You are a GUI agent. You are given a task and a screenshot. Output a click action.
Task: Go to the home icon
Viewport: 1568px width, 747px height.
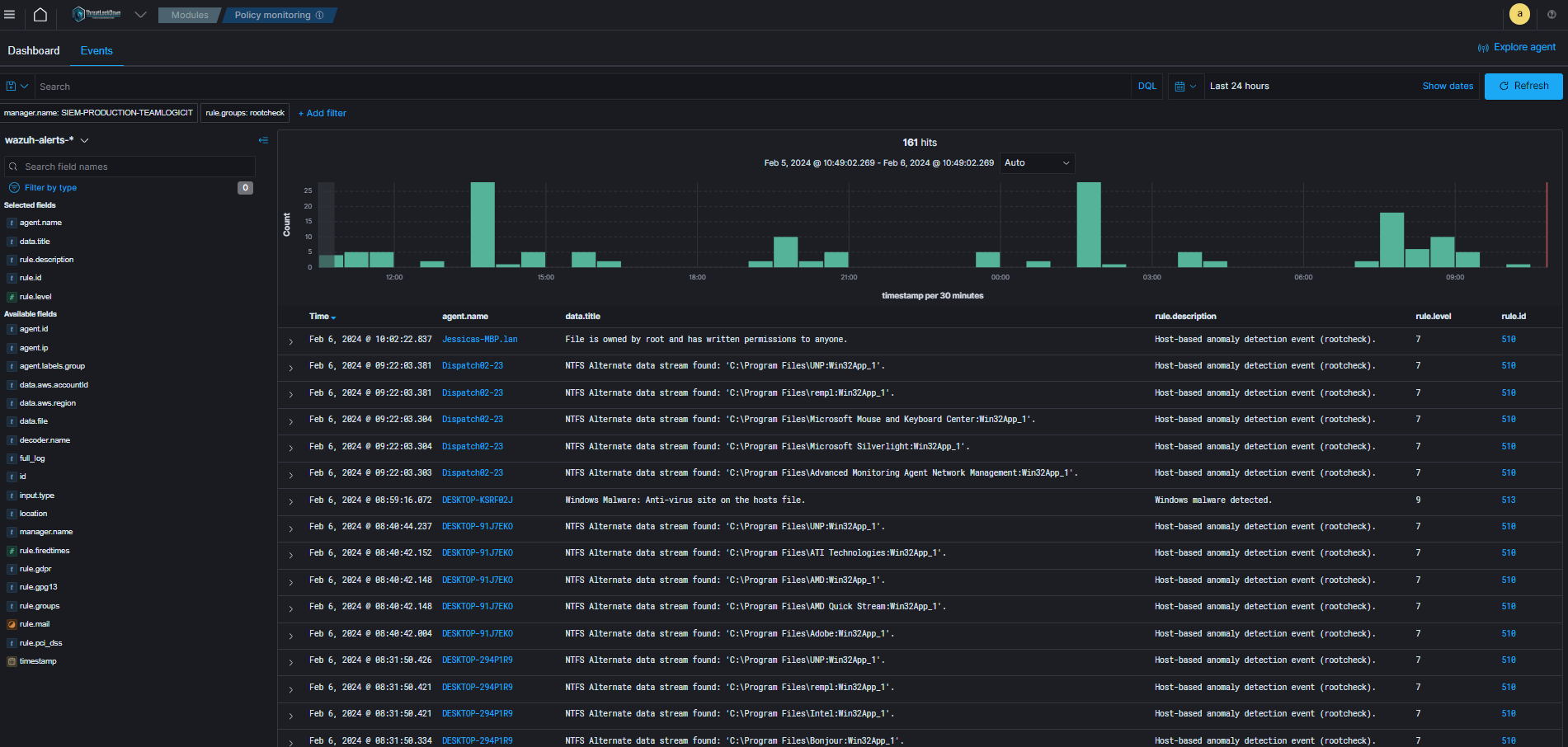(x=40, y=15)
